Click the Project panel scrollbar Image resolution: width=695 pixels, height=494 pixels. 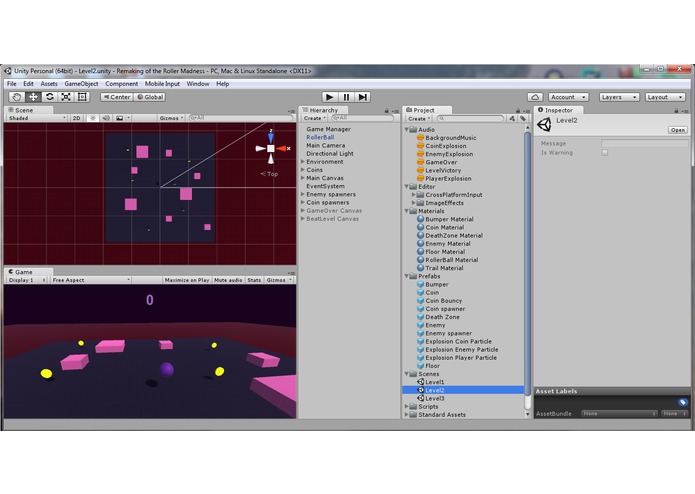tap(527, 264)
